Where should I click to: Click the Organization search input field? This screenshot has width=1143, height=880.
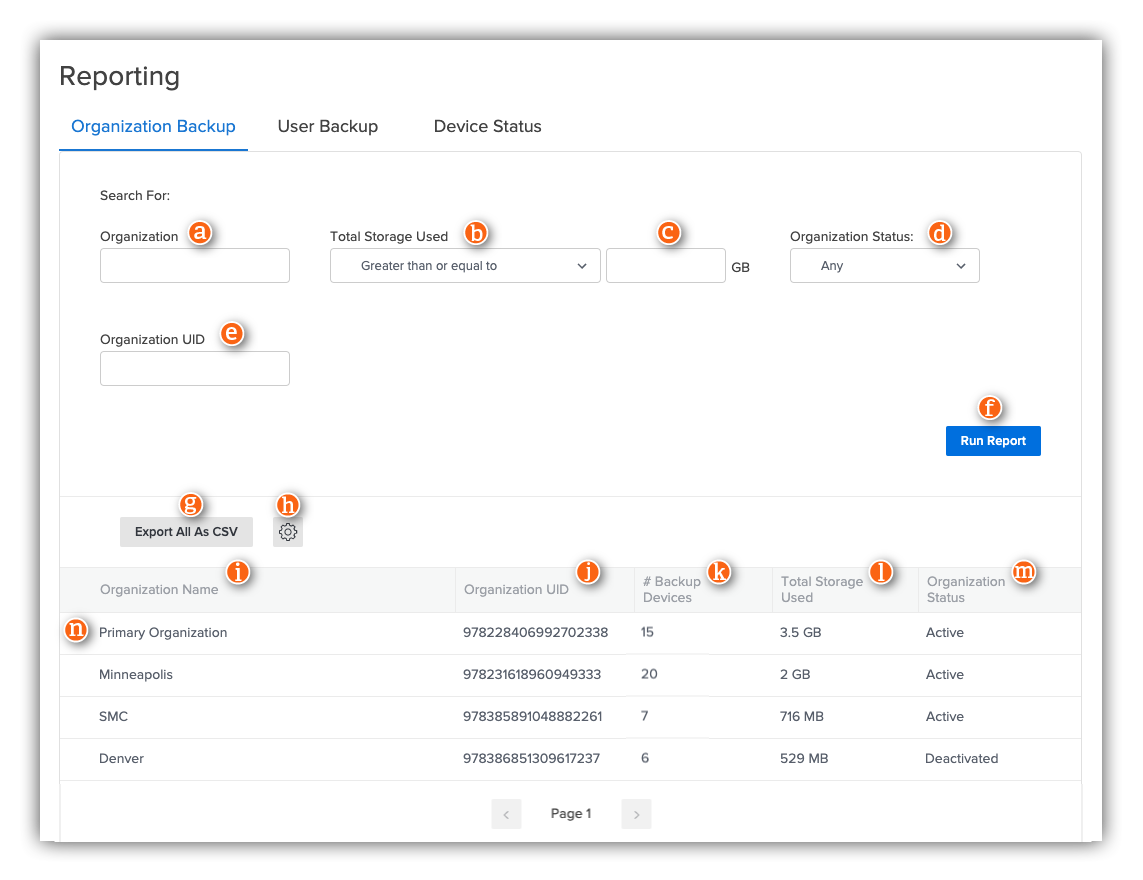pyautogui.click(x=194, y=265)
